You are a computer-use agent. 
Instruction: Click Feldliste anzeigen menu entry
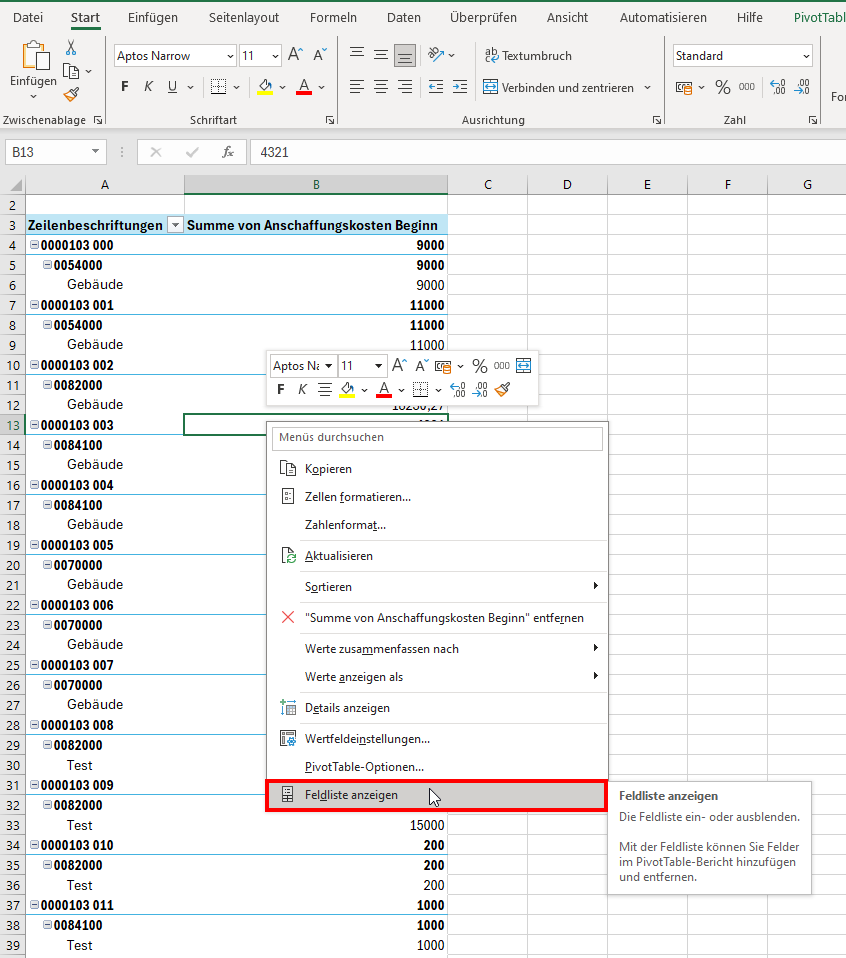point(437,795)
